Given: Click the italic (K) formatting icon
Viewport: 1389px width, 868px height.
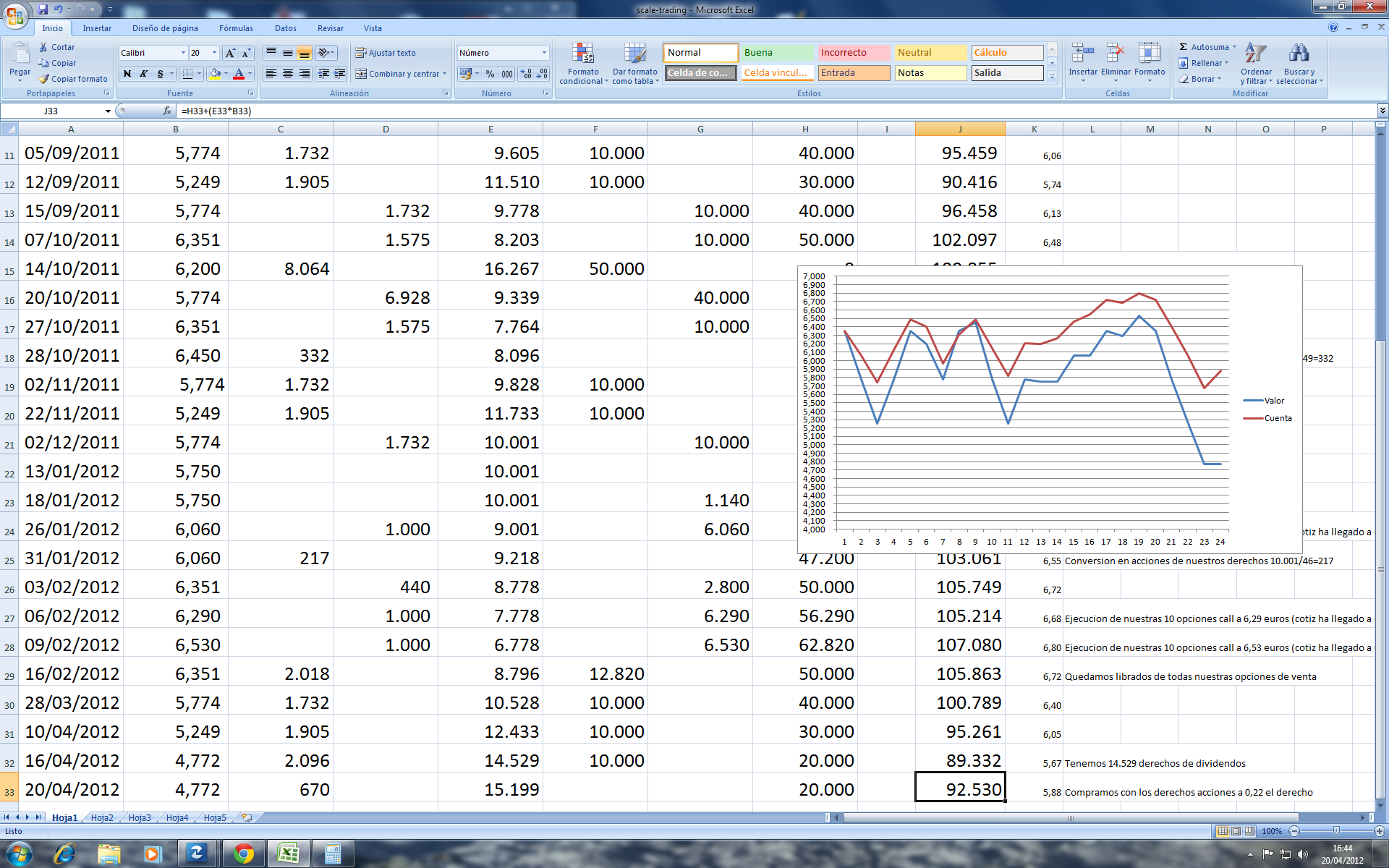Looking at the screenshot, I should [x=144, y=74].
